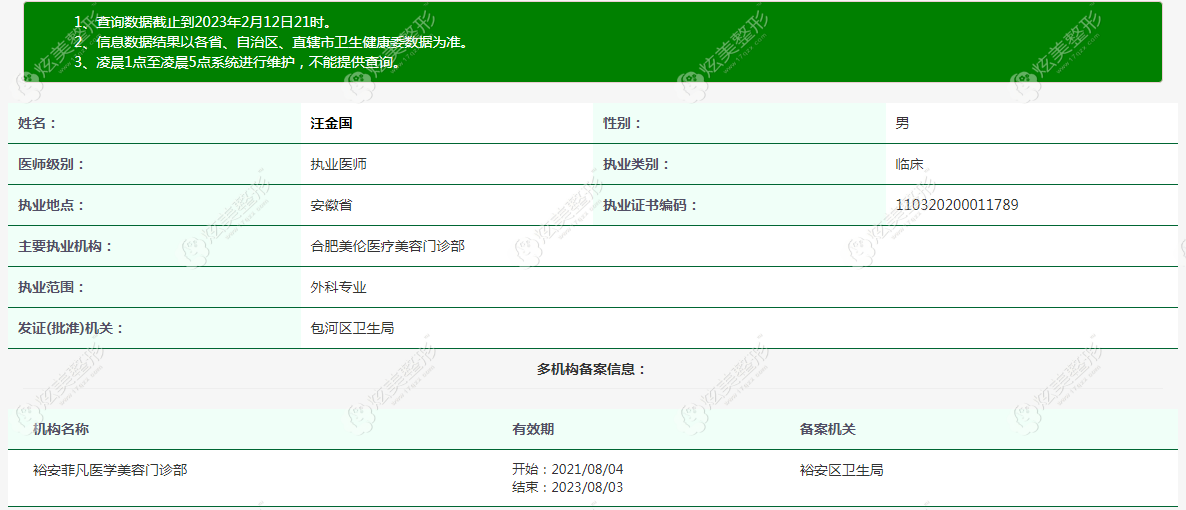Click the 合肥美伦医疗美容门诊部 institution text
Screen dimensions: 1186x510
[387, 246]
